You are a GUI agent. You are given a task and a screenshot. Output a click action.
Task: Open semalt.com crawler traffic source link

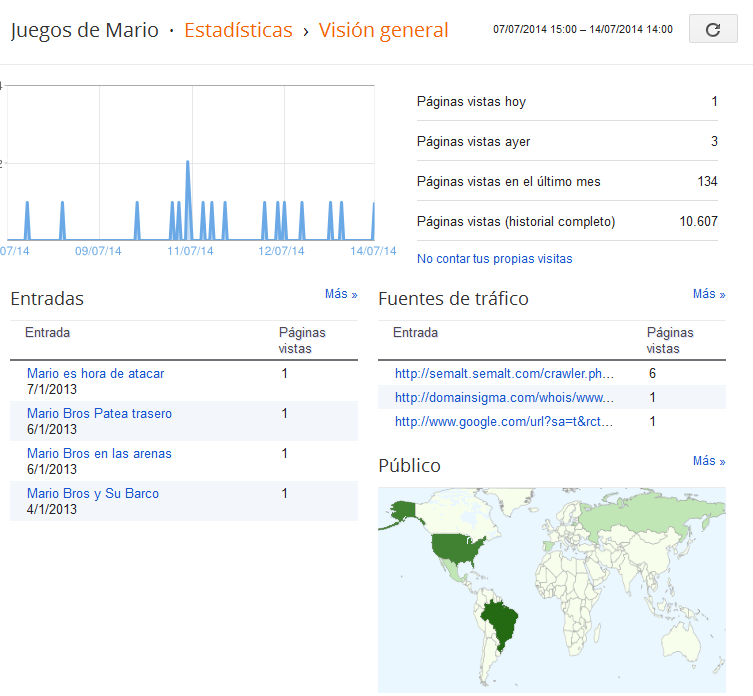tap(504, 373)
